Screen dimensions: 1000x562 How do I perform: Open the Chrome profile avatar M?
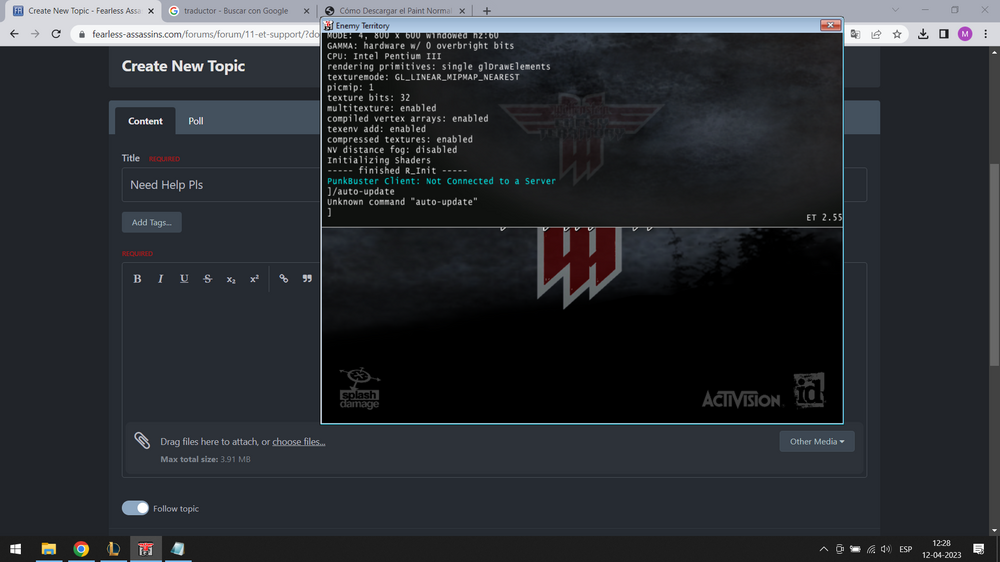pyautogui.click(x=965, y=34)
